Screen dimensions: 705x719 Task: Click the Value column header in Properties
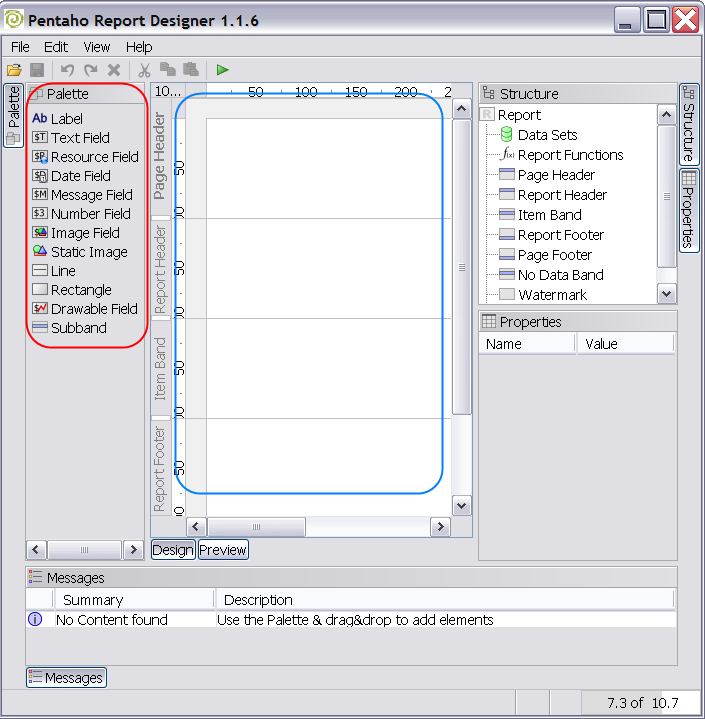(602, 344)
